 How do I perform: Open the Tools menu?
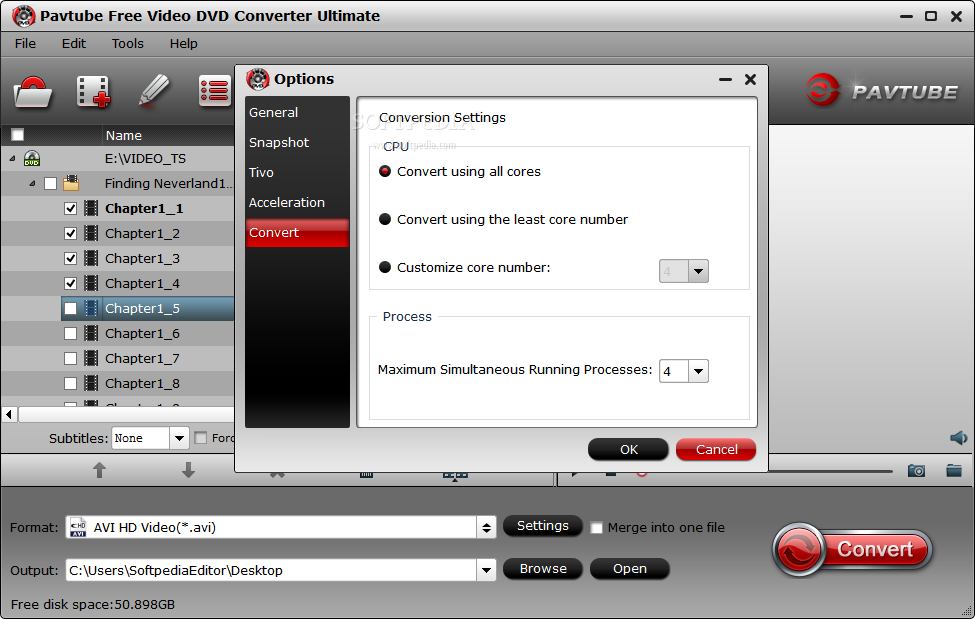[x=127, y=44]
